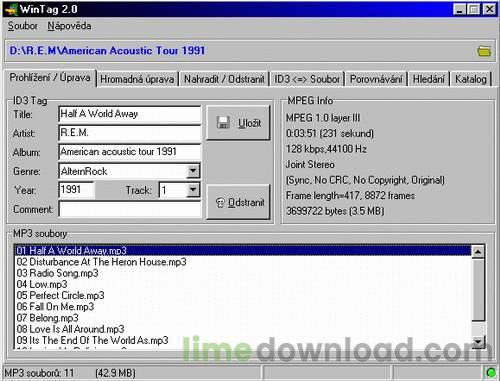Click the D:\R.E.M\American Acoustic Tour 1991 path
This screenshot has width=500, height=381.
click(107, 51)
